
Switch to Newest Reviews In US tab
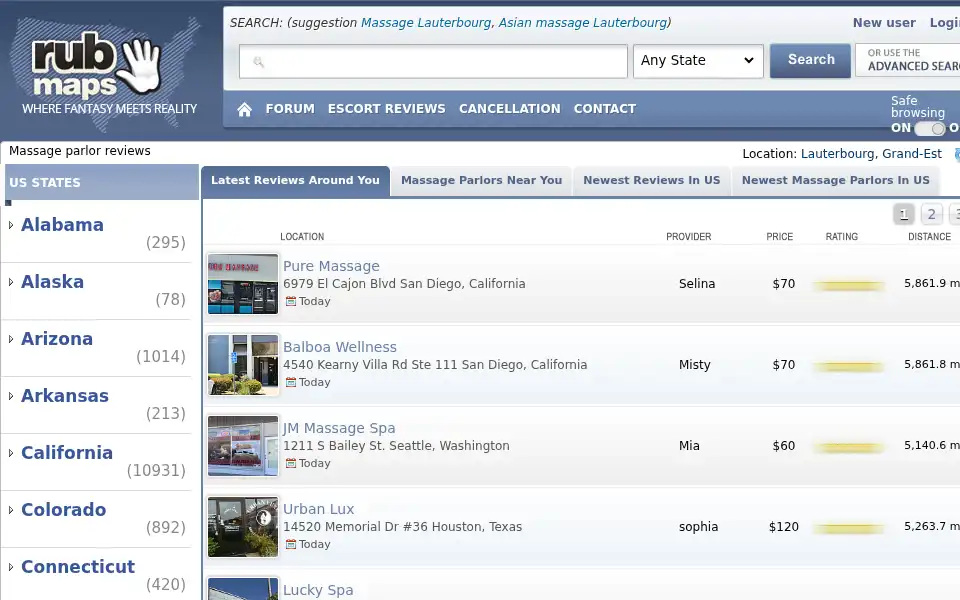pyautogui.click(x=651, y=181)
